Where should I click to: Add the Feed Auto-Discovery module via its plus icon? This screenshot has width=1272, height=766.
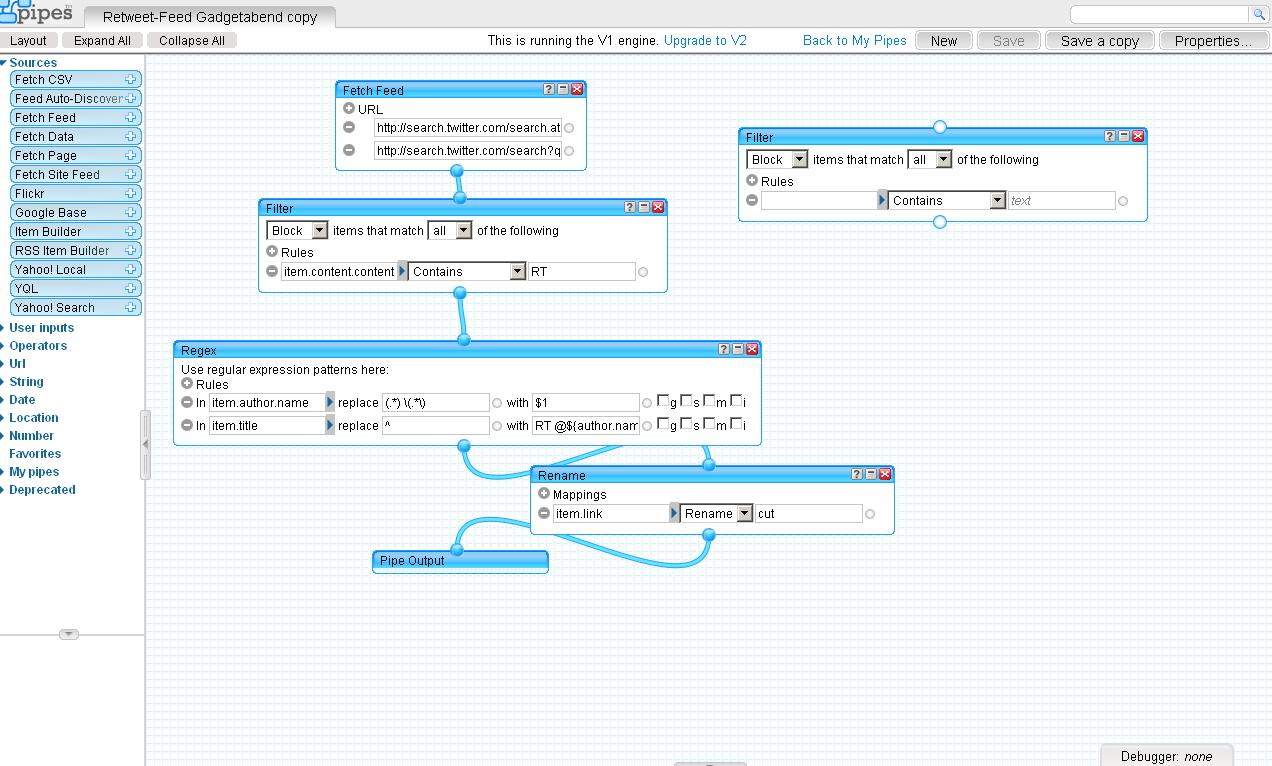pyautogui.click(x=130, y=99)
